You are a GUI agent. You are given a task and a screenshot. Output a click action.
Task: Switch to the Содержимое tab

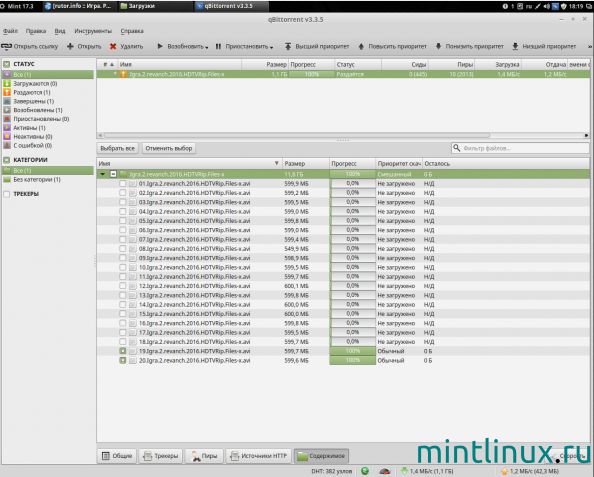pos(322,456)
